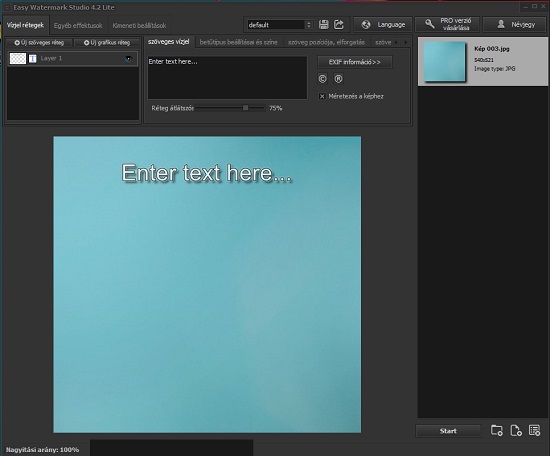Select the Layer 1 row label
This screenshot has height=456, width=550.
coord(51,58)
